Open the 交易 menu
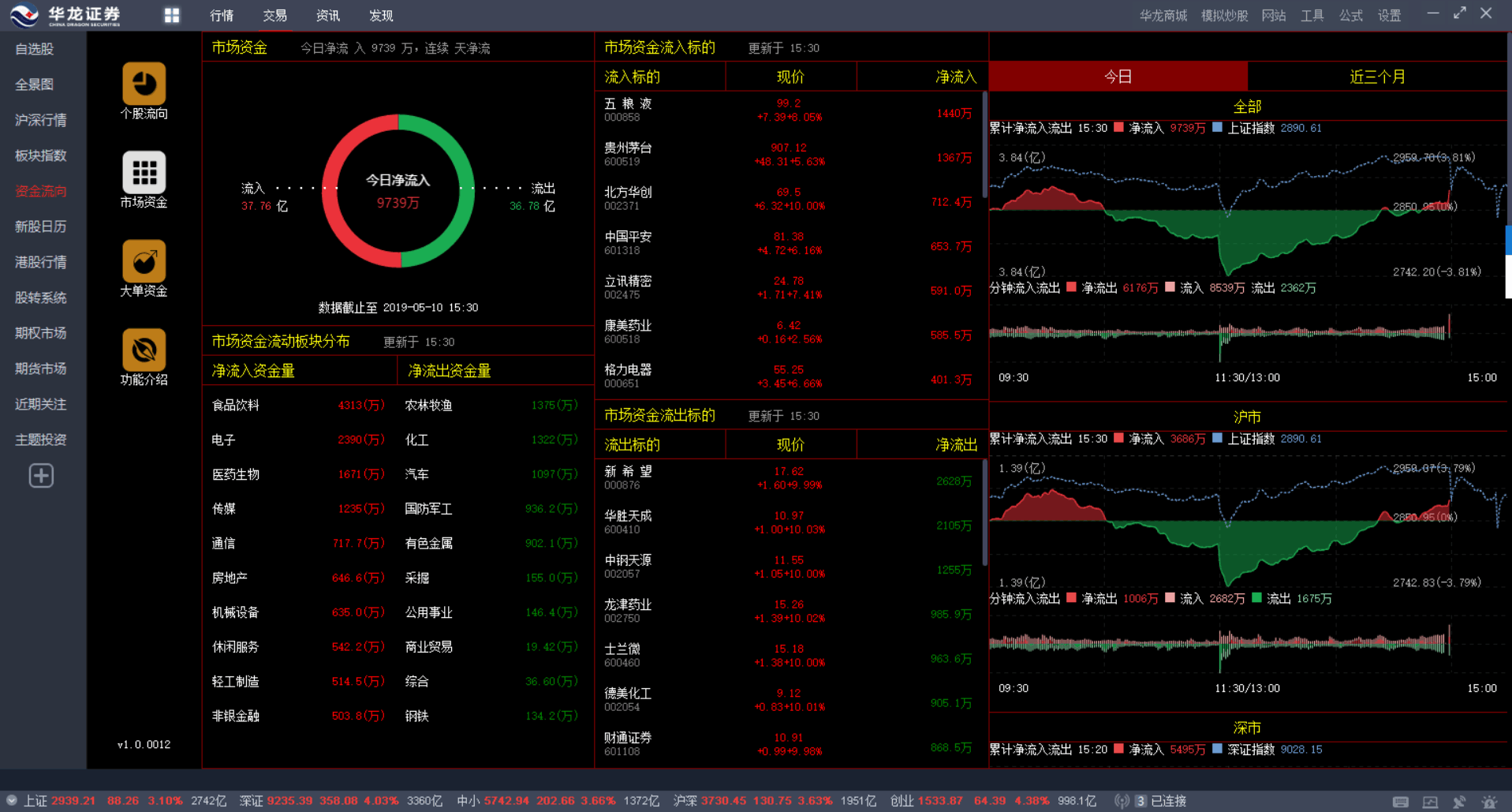Screen dimensions: 1512x812 coord(274,15)
